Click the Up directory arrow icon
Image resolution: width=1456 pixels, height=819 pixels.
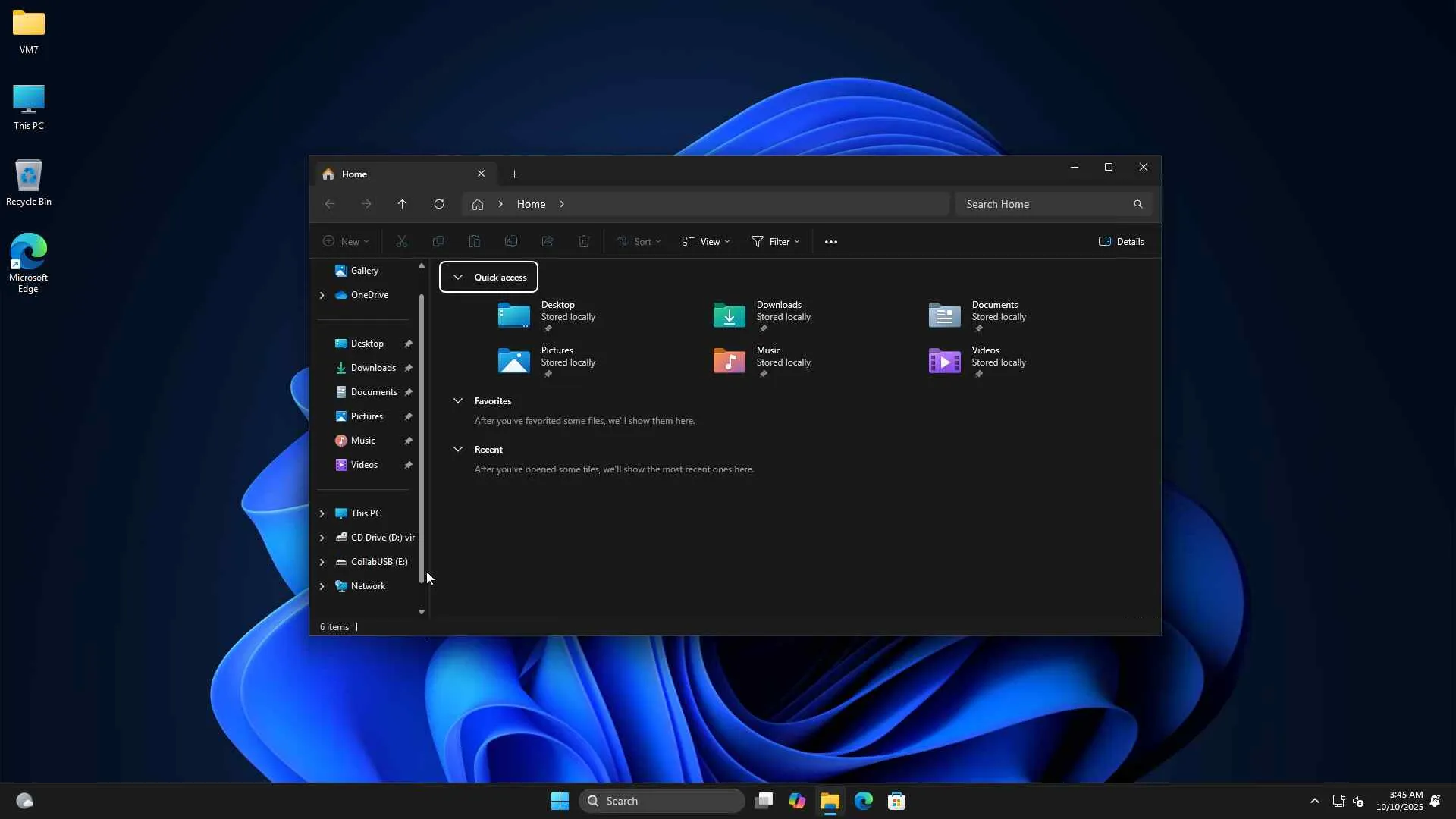click(x=402, y=204)
